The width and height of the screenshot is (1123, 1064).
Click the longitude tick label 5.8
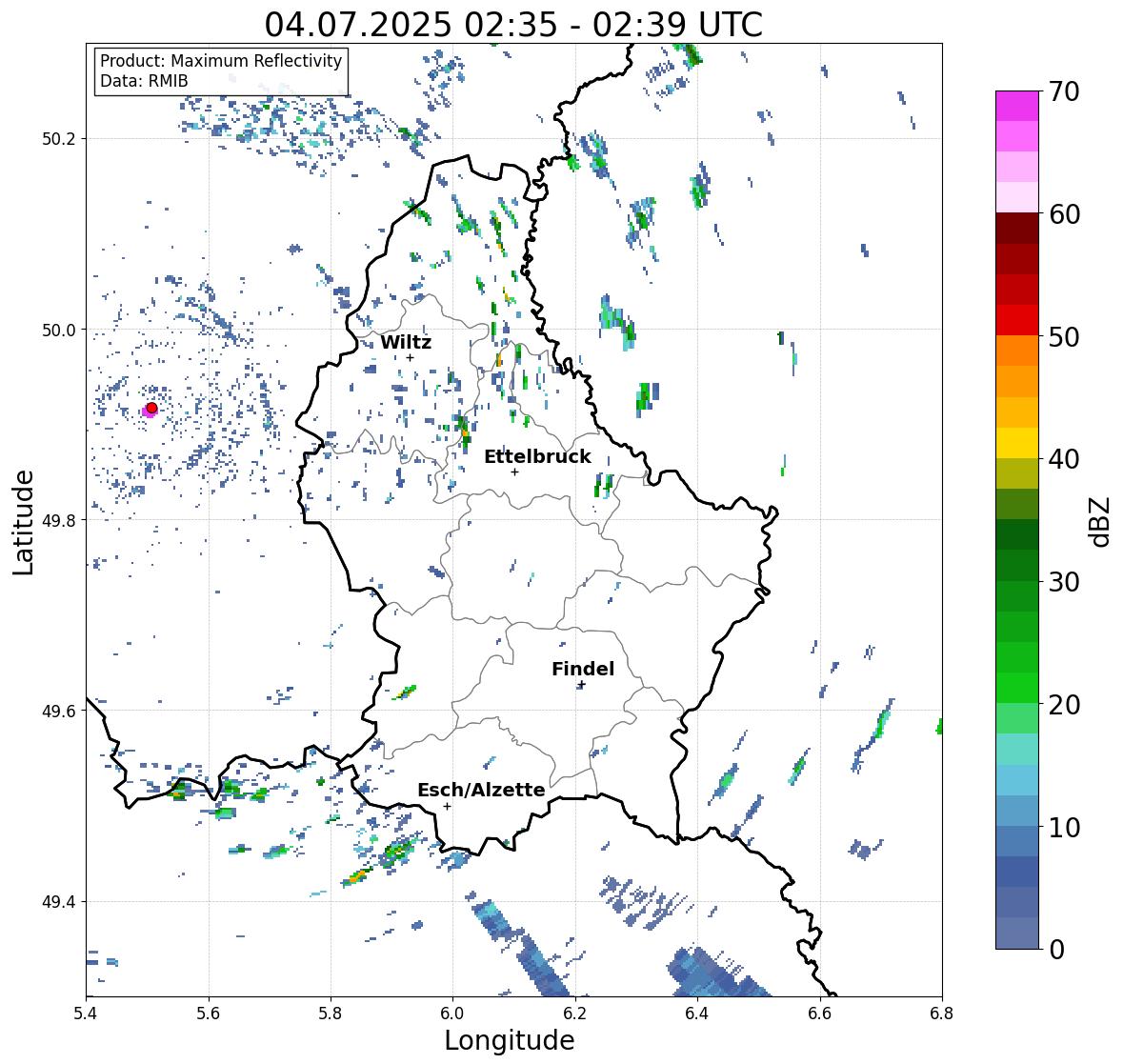[331, 1014]
